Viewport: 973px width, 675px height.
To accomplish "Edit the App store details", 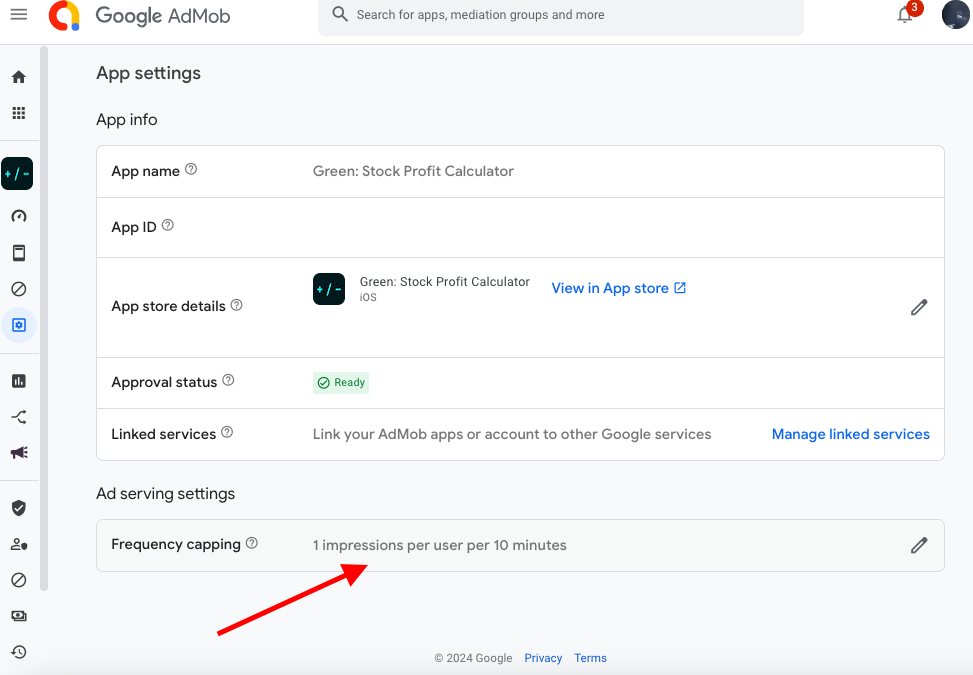I will (918, 307).
